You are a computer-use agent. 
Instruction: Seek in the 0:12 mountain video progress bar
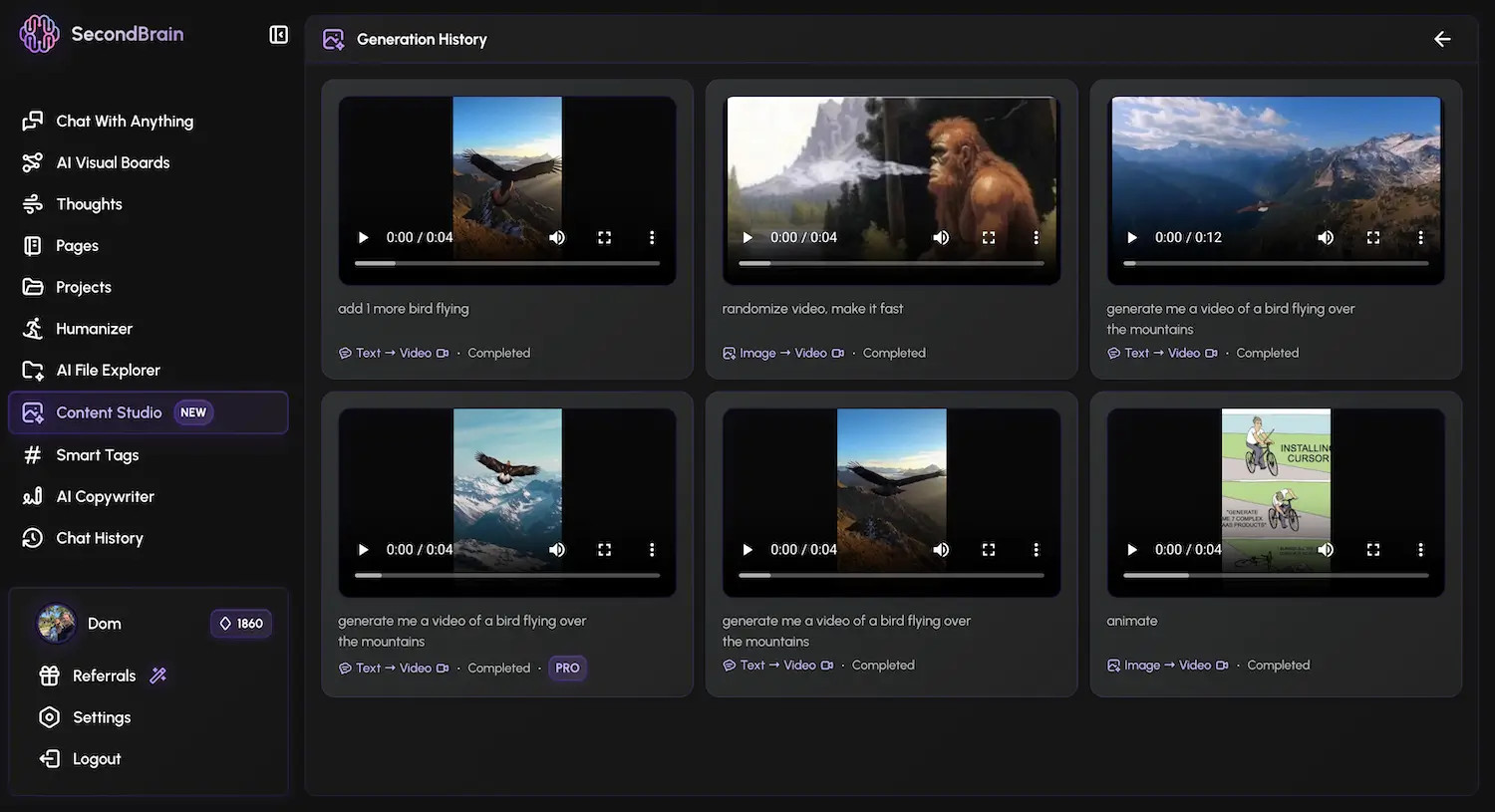[1276, 263]
